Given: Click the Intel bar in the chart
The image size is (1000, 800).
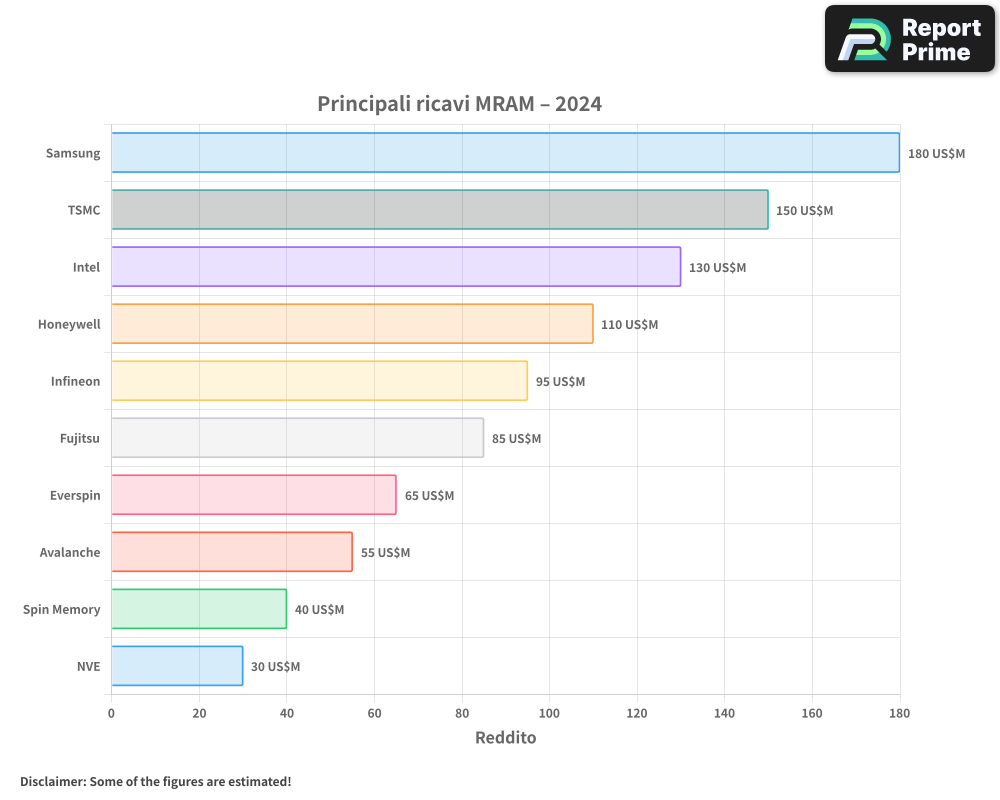Looking at the screenshot, I should pos(395,267).
